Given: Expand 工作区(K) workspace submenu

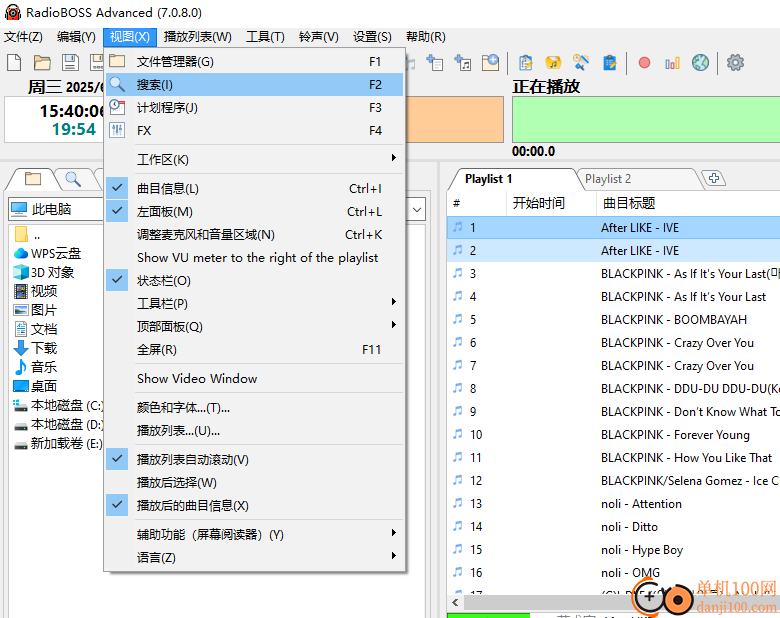Looking at the screenshot, I should (254, 159).
